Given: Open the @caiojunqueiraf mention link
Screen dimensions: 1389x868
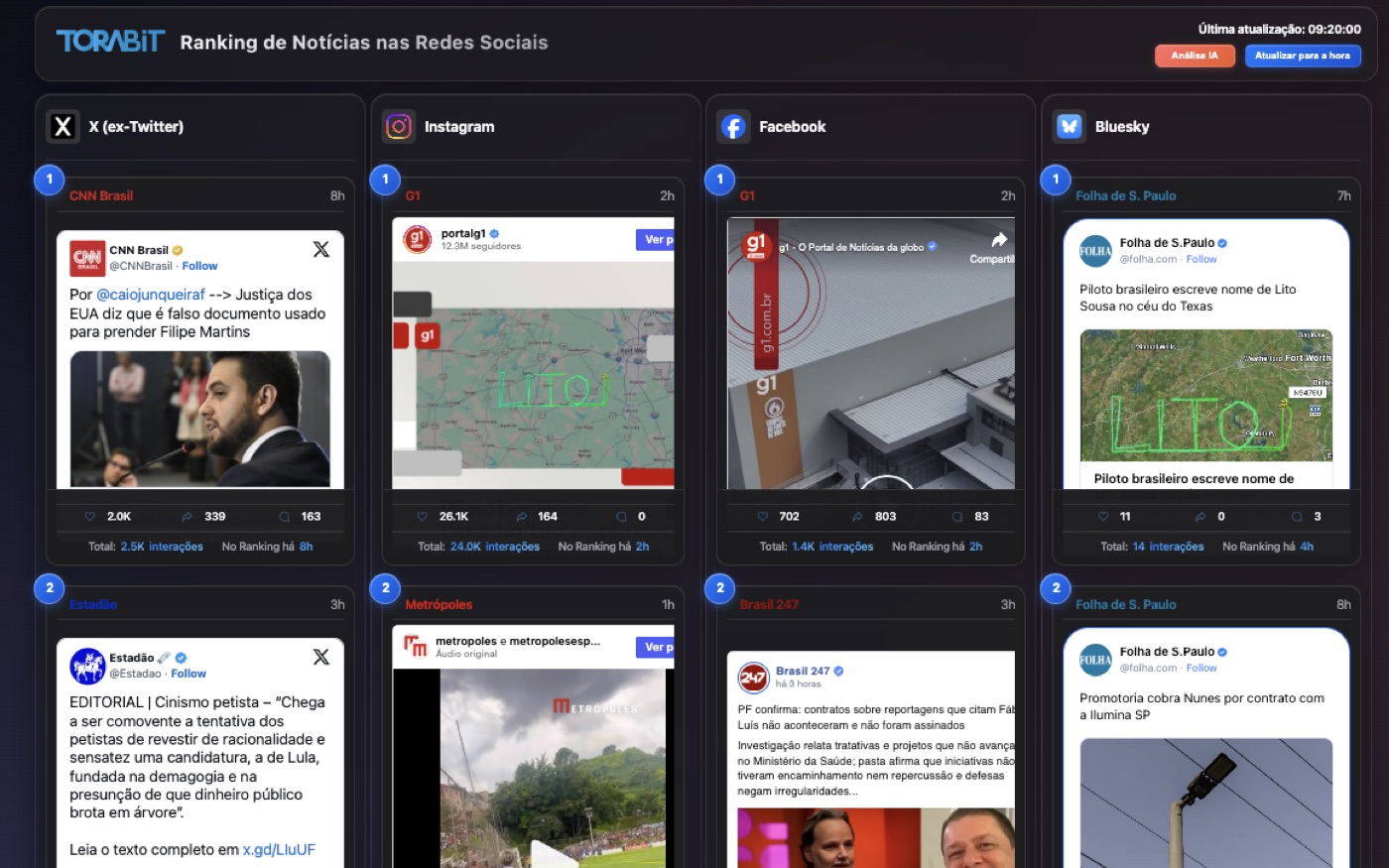Looking at the screenshot, I should coord(151,295).
